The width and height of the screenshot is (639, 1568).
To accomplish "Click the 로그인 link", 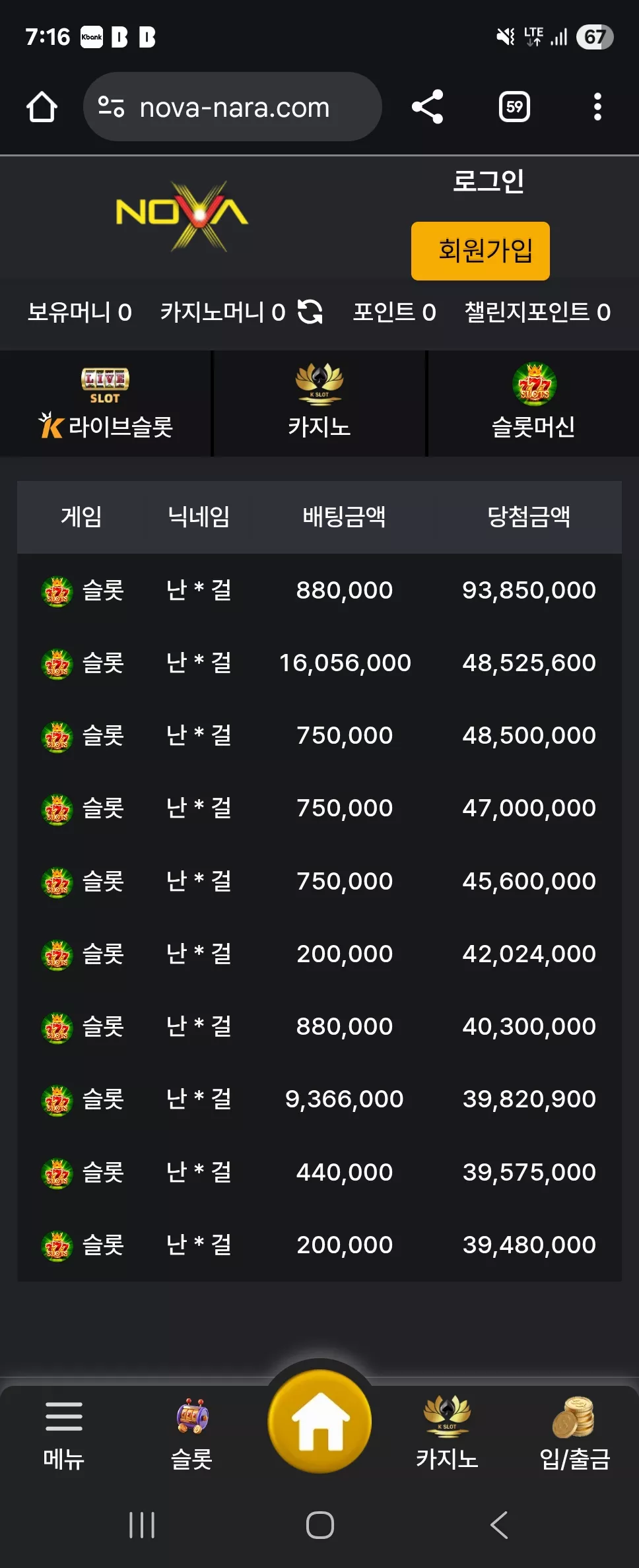I will (x=488, y=181).
